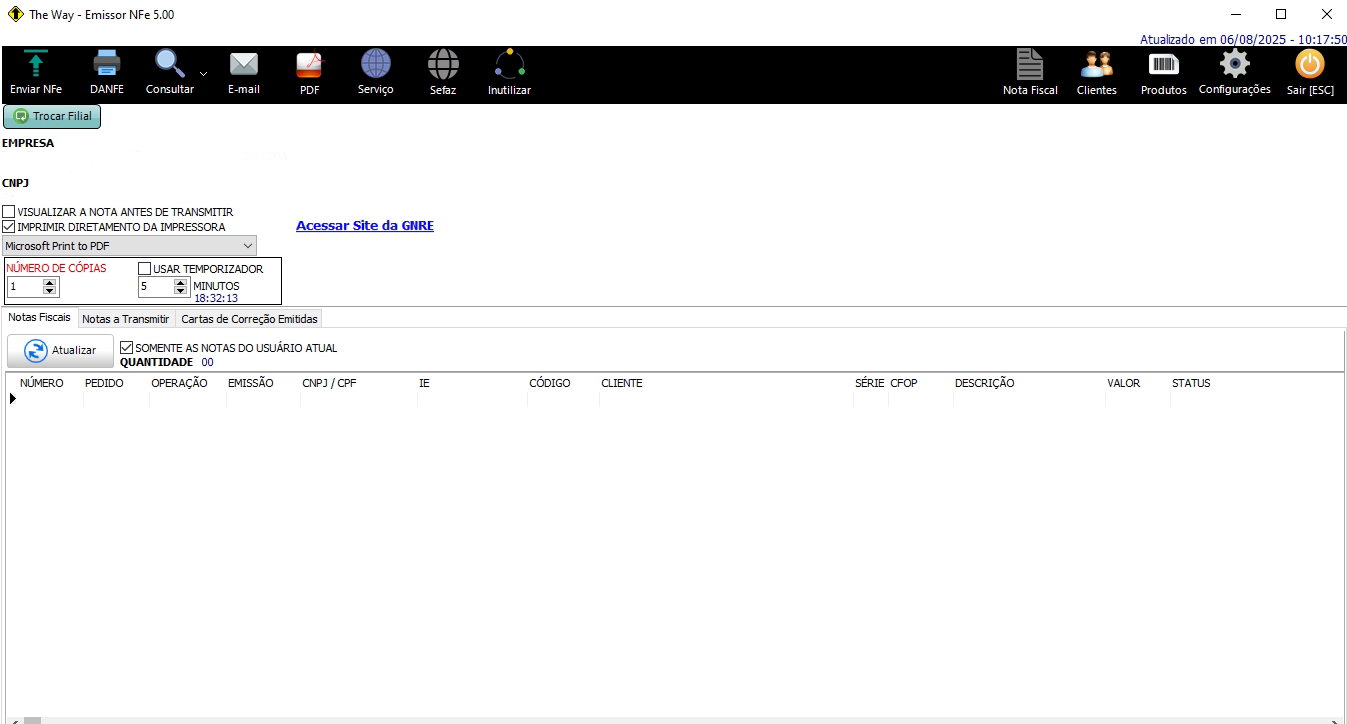1347x724 pixels.
Task: Click the Enviar NFe upload icon
Action: pyautogui.click(x=36, y=66)
